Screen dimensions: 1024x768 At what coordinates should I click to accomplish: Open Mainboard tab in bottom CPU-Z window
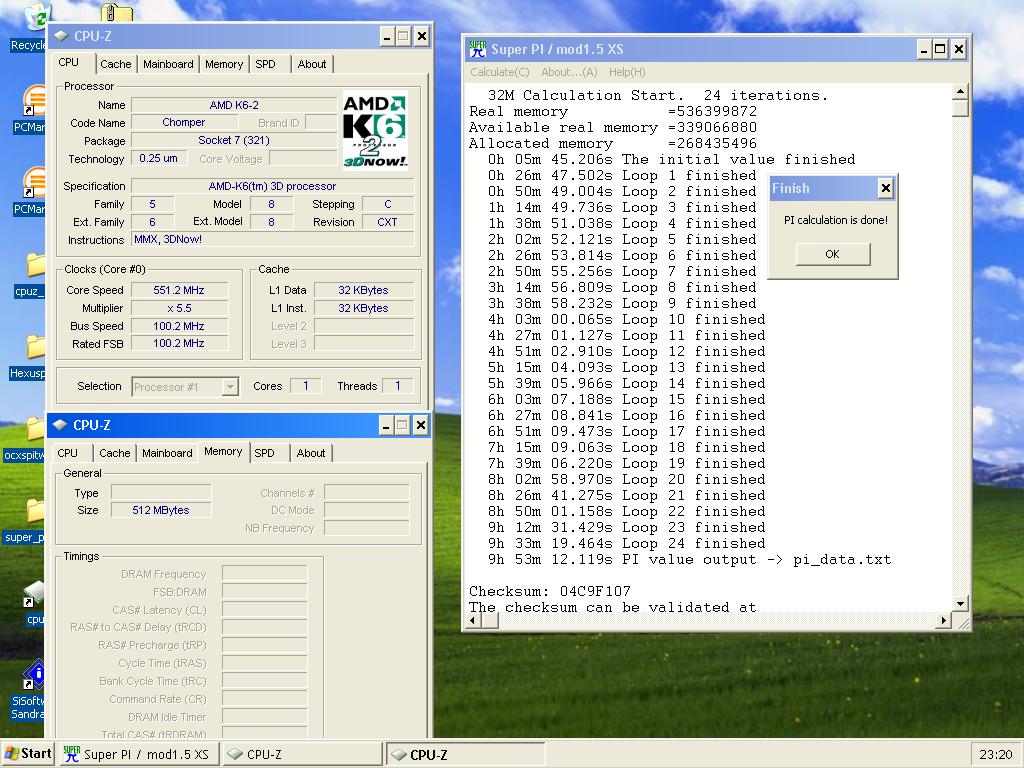(167, 453)
